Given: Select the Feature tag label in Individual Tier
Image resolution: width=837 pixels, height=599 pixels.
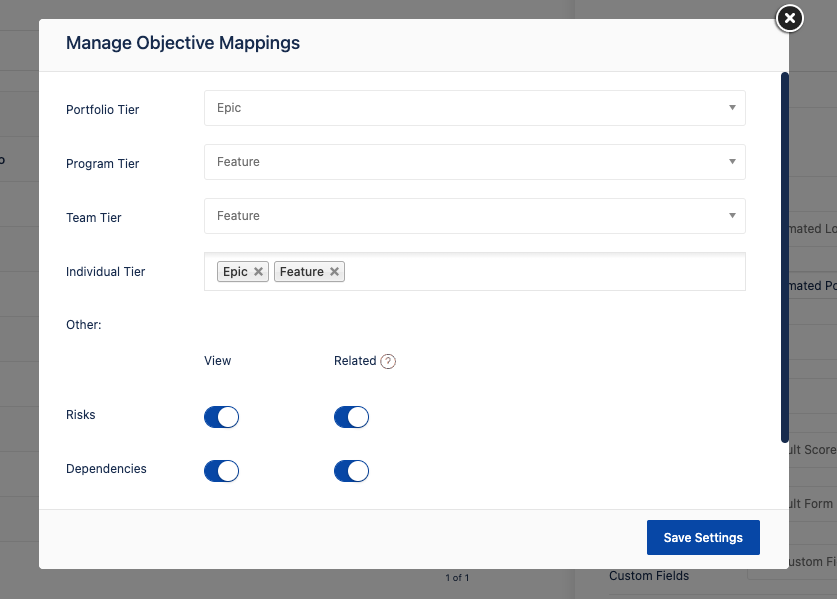Looking at the screenshot, I should click(x=301, y=272).
